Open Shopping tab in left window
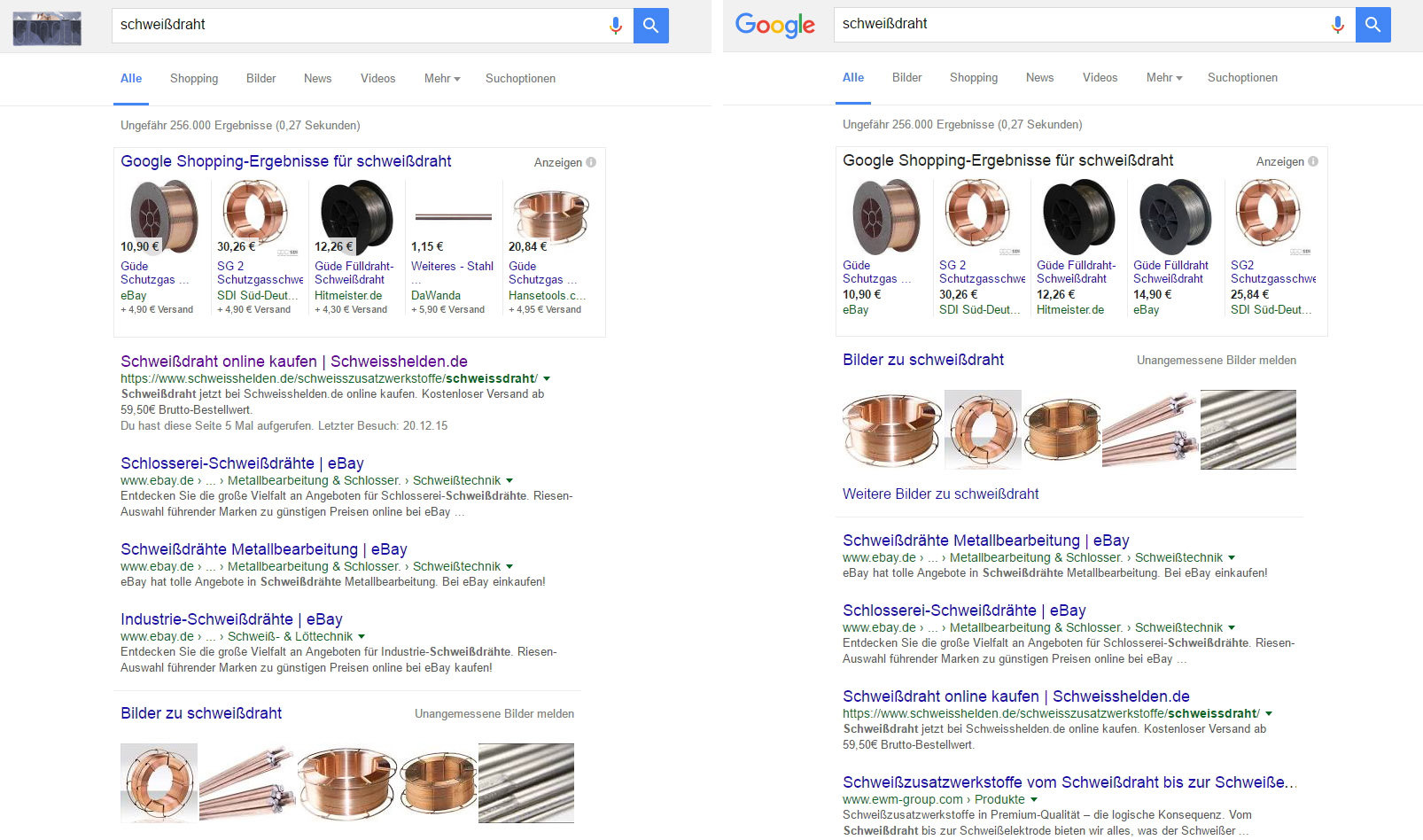The image size is (1423, 840). pos(194,79)
